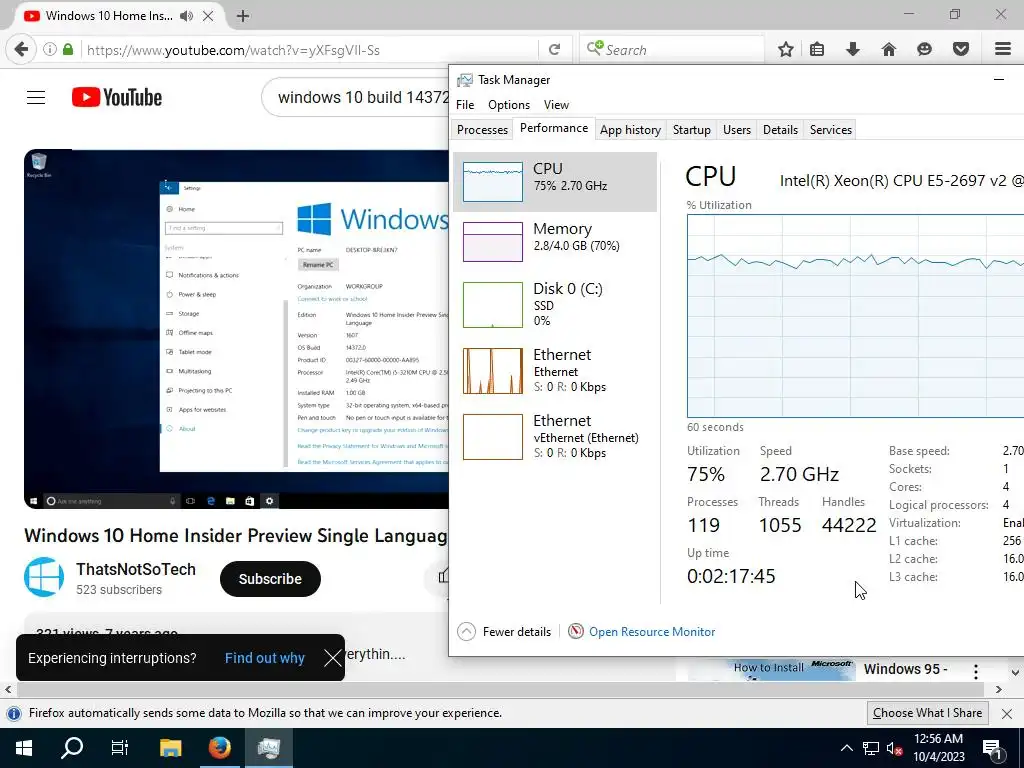Click Choose What I Share button

(927, 713)
